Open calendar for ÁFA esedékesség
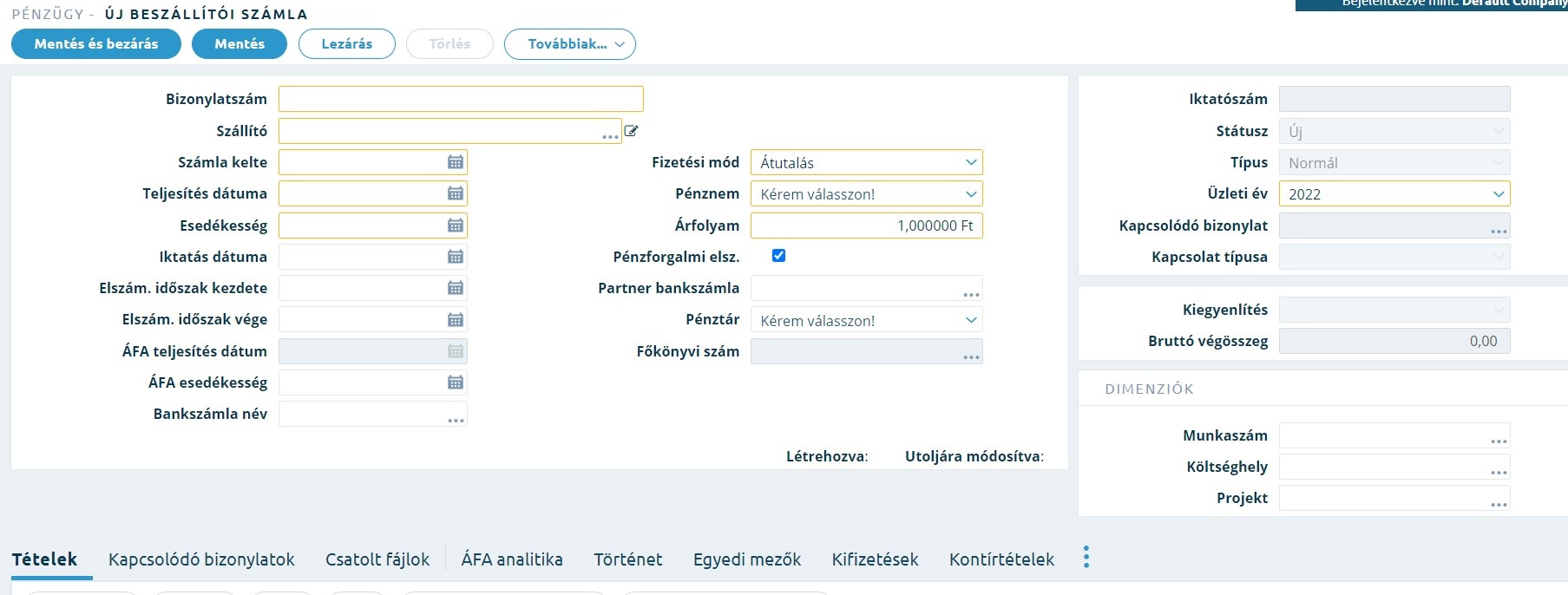Screen dimensions: 1568x595 point(456,382)
